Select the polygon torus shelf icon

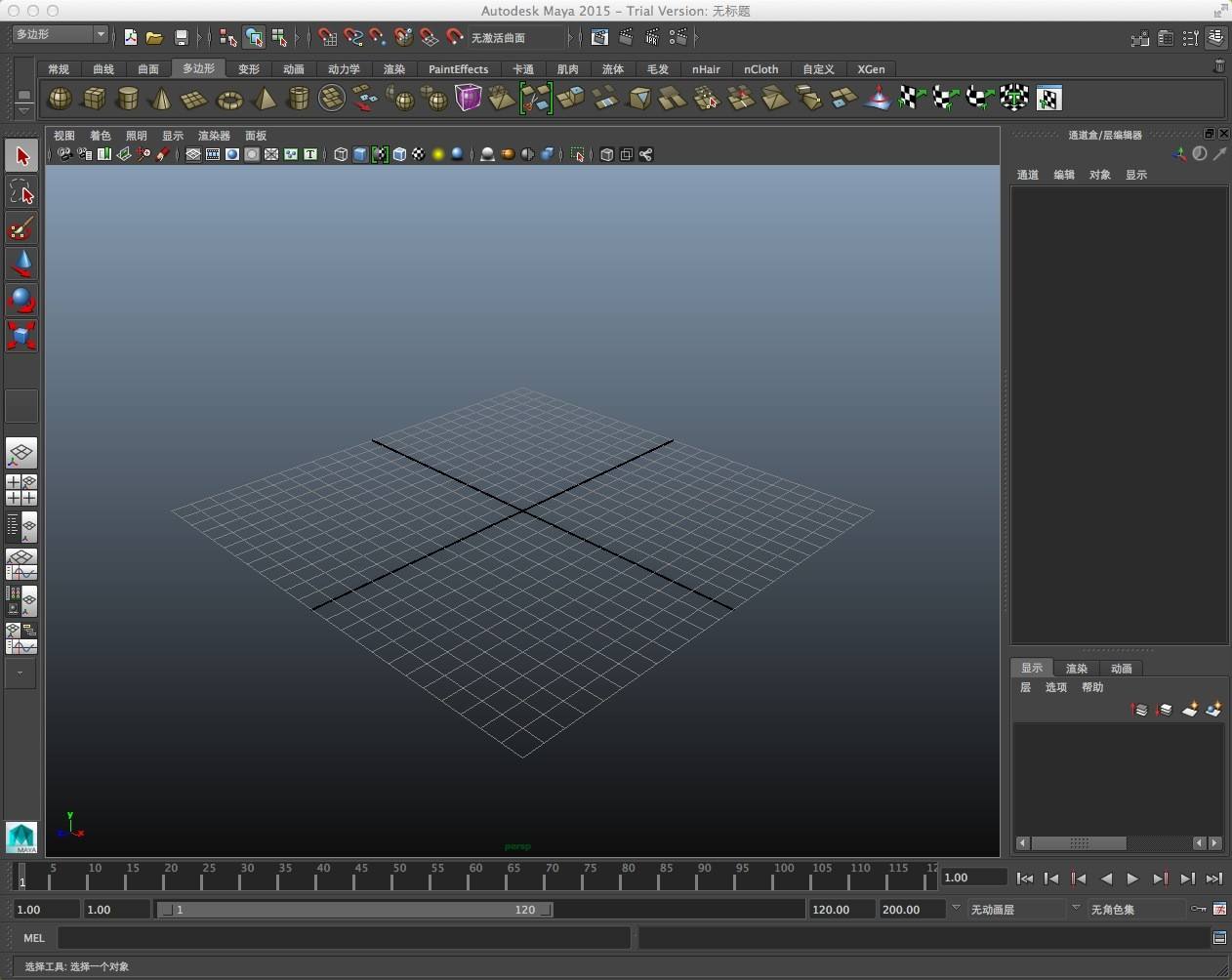pos(229,99)
